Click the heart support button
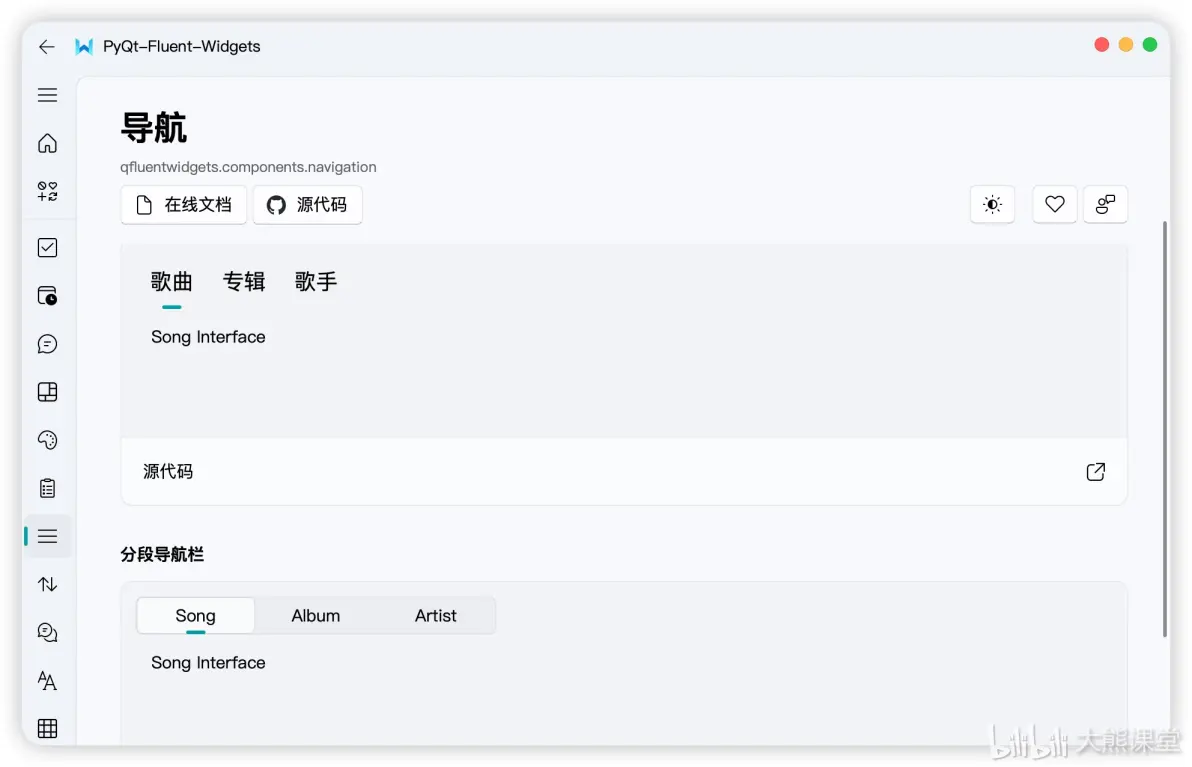The image size is (1192, 767). click(1054, 204)
